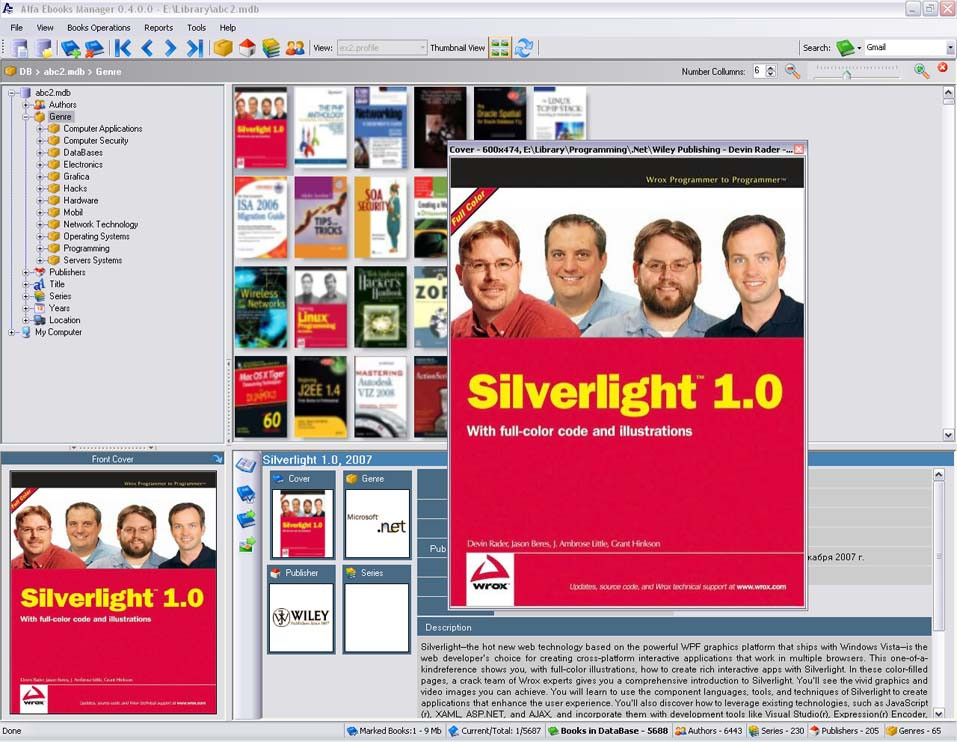Zoom out thumbnails with minus magnifier
The image size is (957, 742).
[x=792, y=71]
